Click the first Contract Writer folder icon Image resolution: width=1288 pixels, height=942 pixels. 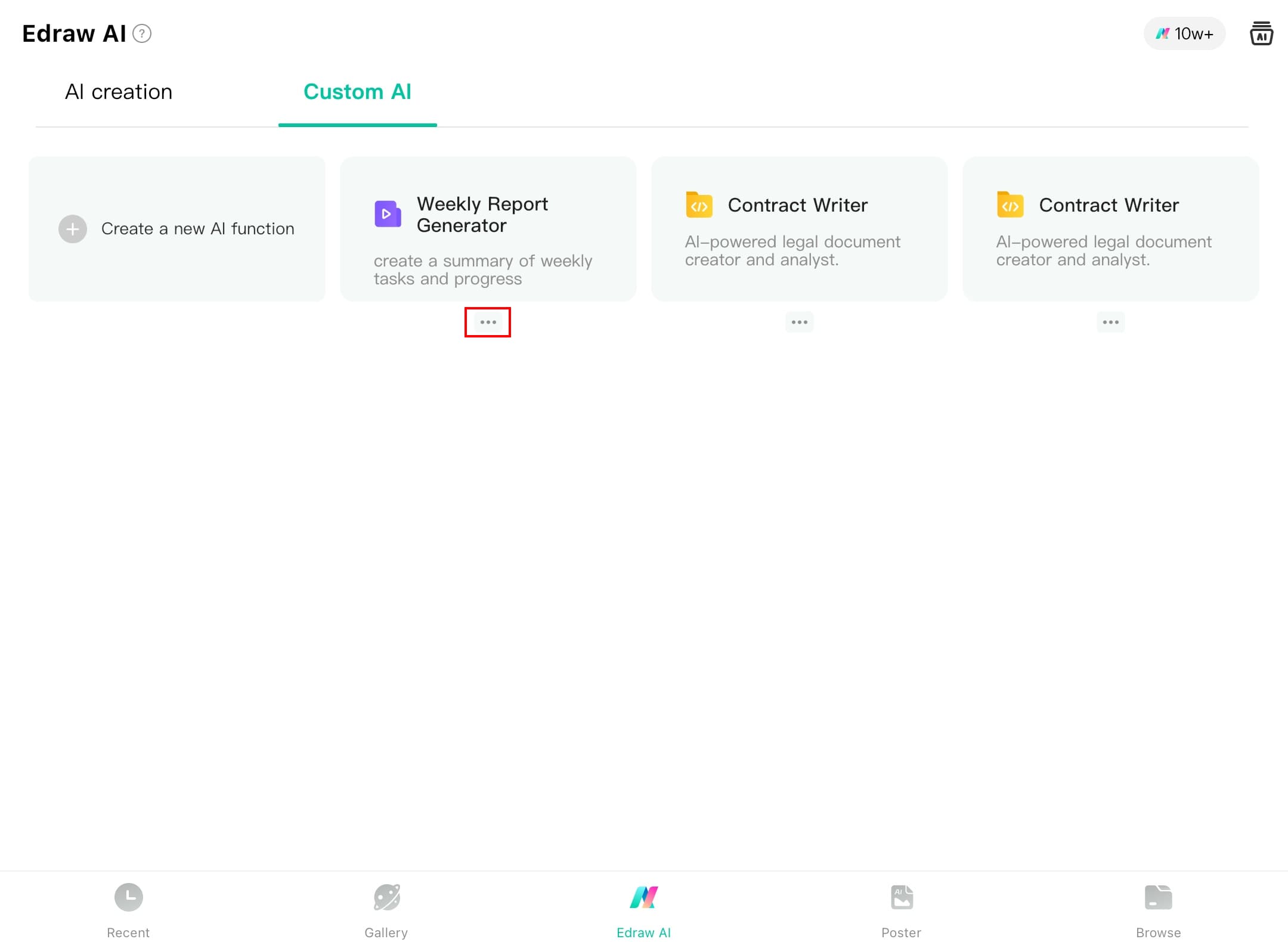pyautogui.click(x=699, y=205)
